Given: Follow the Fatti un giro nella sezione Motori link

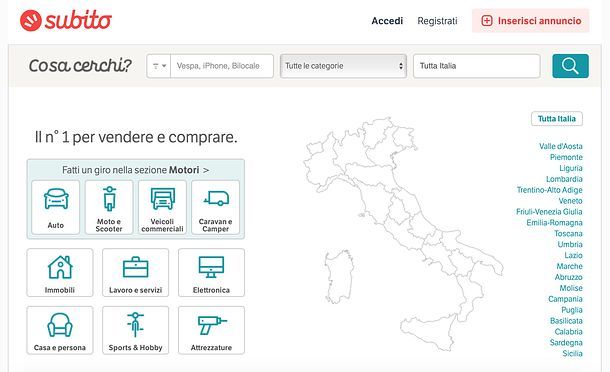Looking at the screenshot, I should [x=135, y=170].
